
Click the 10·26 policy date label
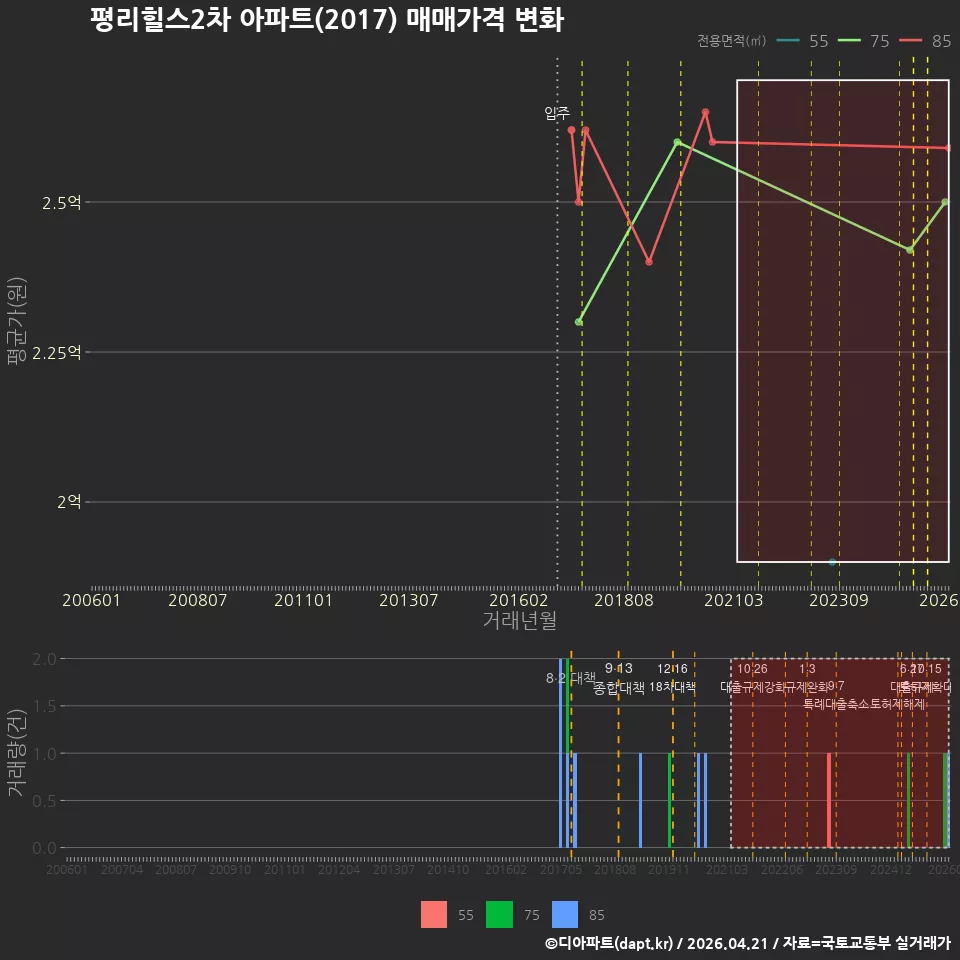pyautogui.click(x=752, y=669)
